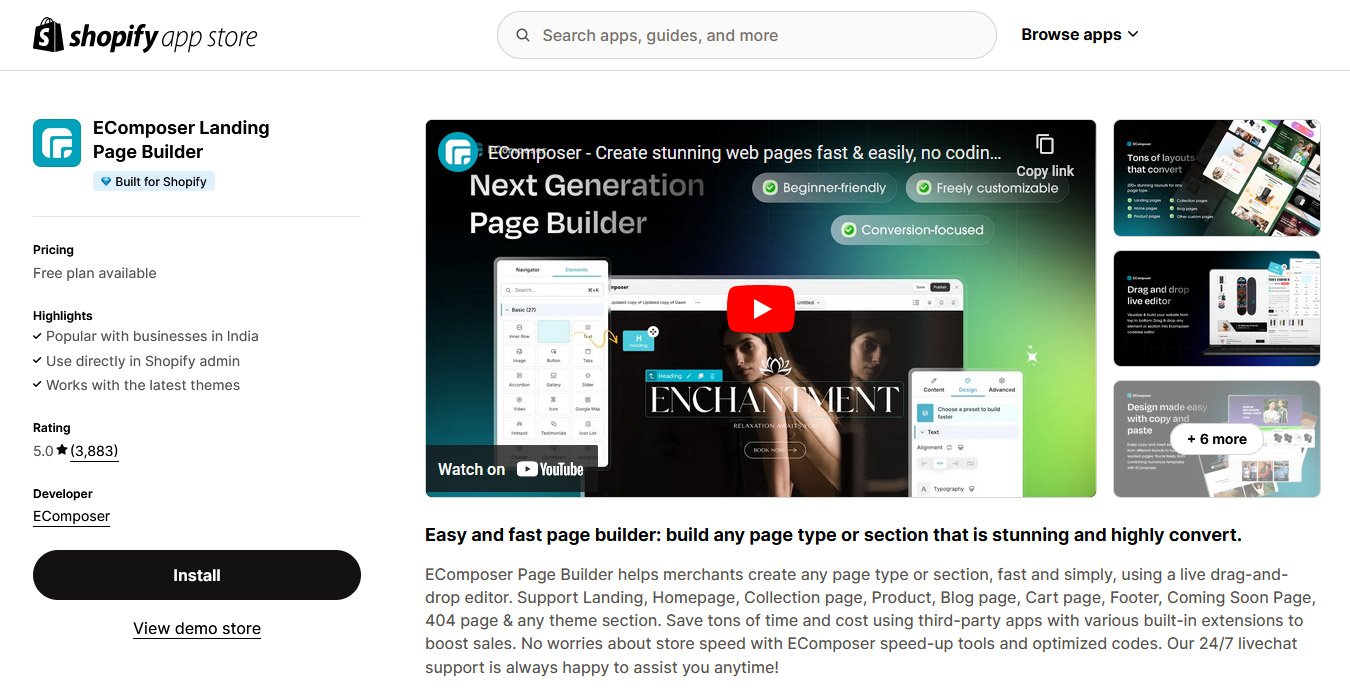The width and height of the screenshot is (1350, 700).
Task: Open the Drag and drop live editor thumbnail
Action: (x=1216, y=308)
